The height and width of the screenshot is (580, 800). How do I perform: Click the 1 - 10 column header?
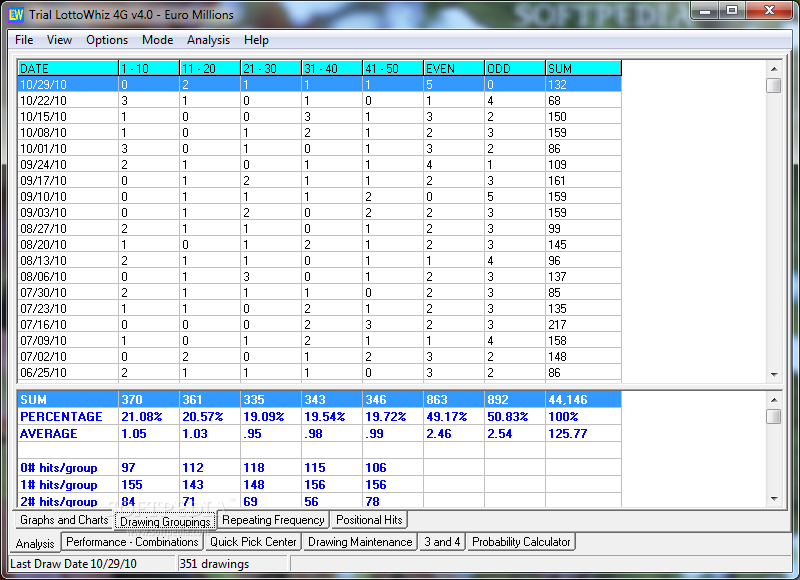149,68
